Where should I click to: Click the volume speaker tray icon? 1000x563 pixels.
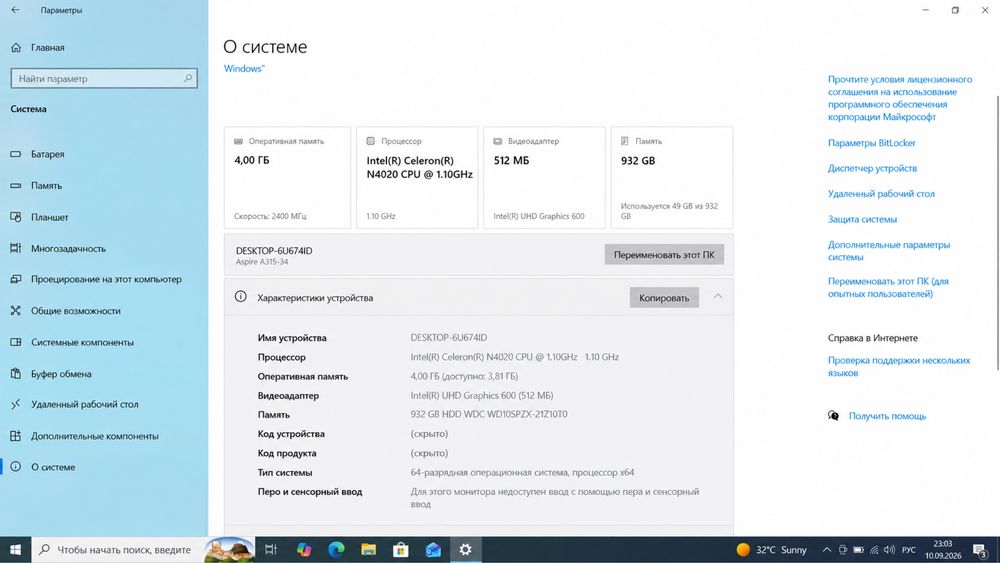889,549
